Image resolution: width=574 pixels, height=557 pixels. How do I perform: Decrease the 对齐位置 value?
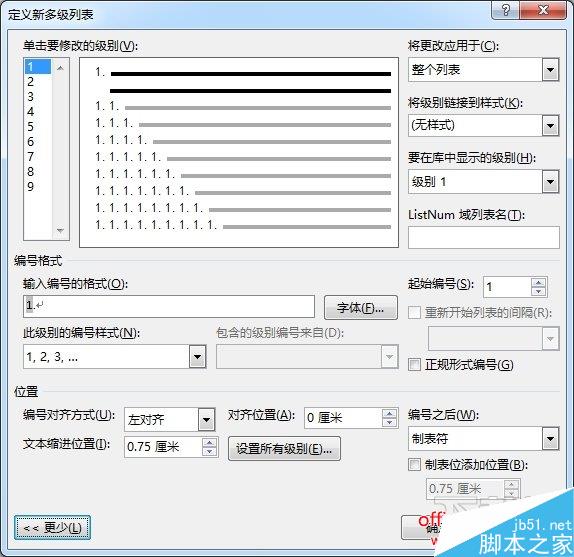[x=389, y=423]
